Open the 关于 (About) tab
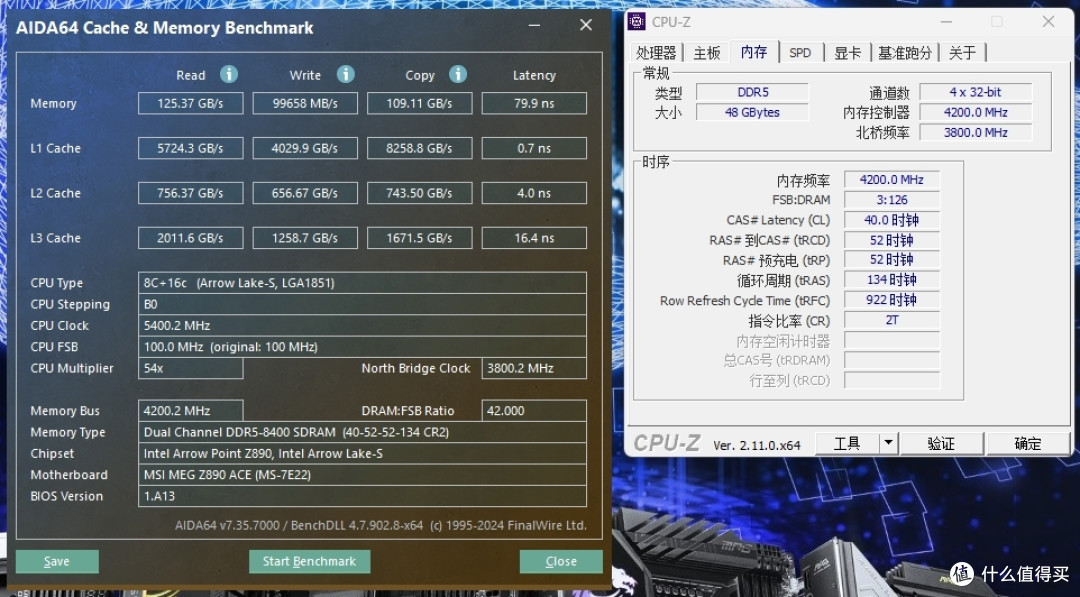 (962, 52)
